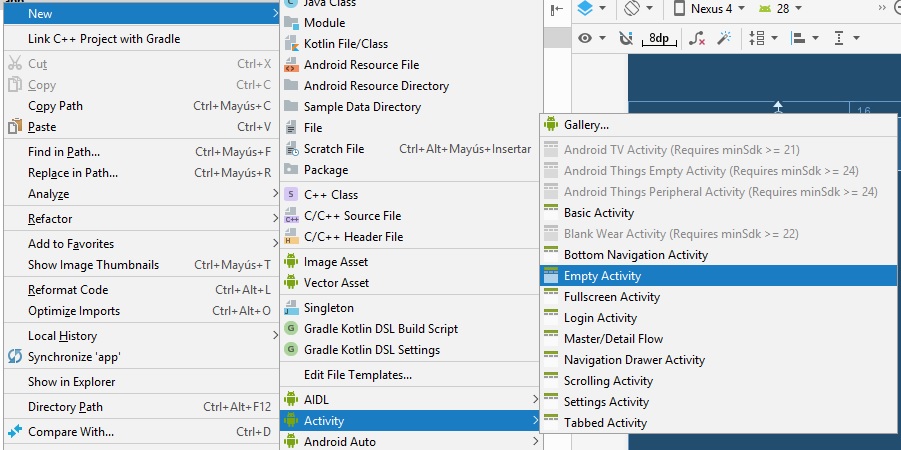Open the Nexus 4 device dropdown
The height and width of the screenshot is (450, 901).
[x=704, y=9]
